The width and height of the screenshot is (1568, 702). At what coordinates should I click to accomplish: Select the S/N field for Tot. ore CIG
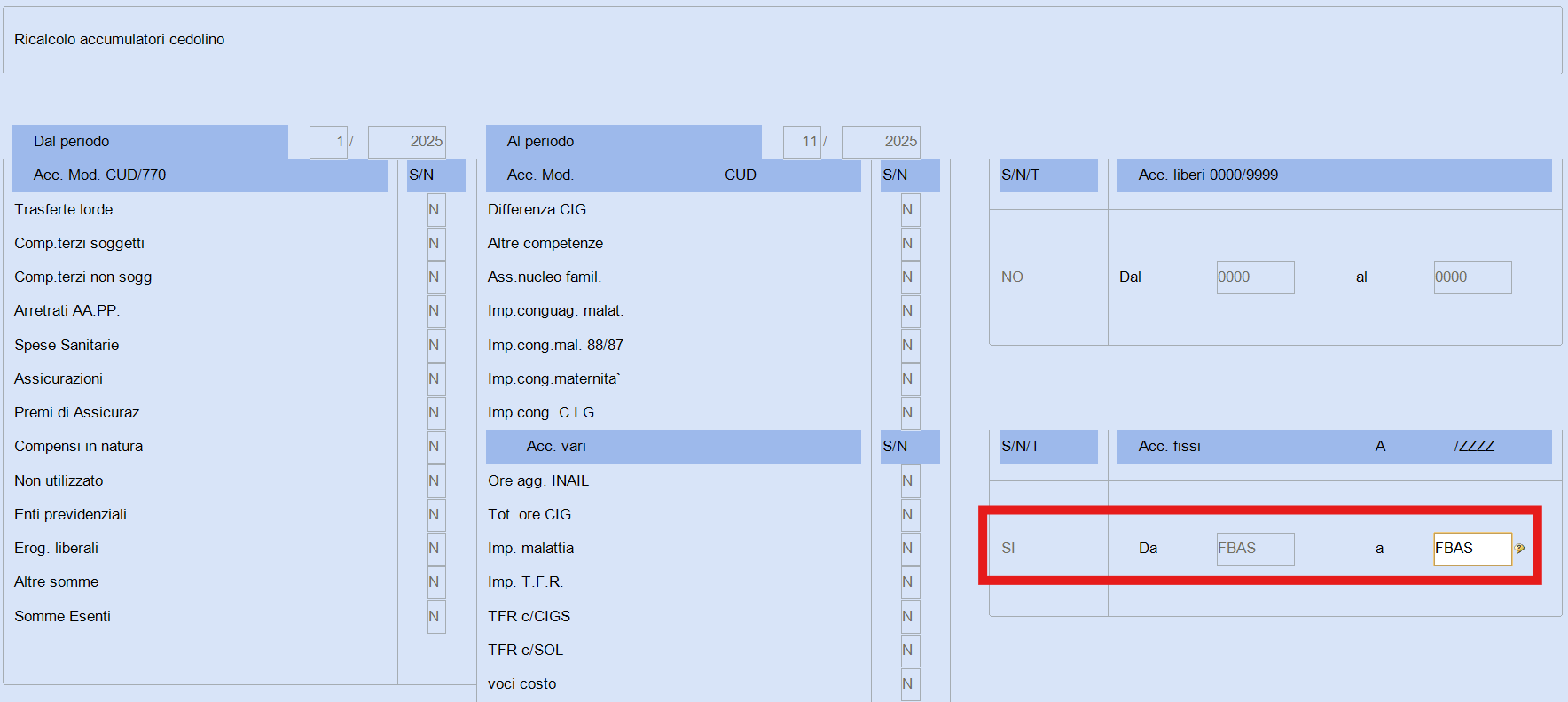(x=910, y=515)
